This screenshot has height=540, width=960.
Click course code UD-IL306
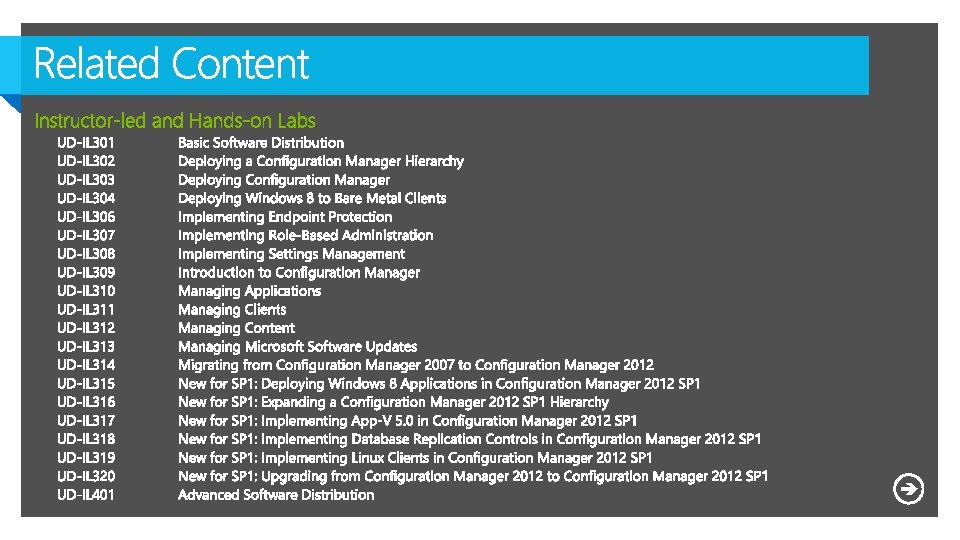coord(86,217)
